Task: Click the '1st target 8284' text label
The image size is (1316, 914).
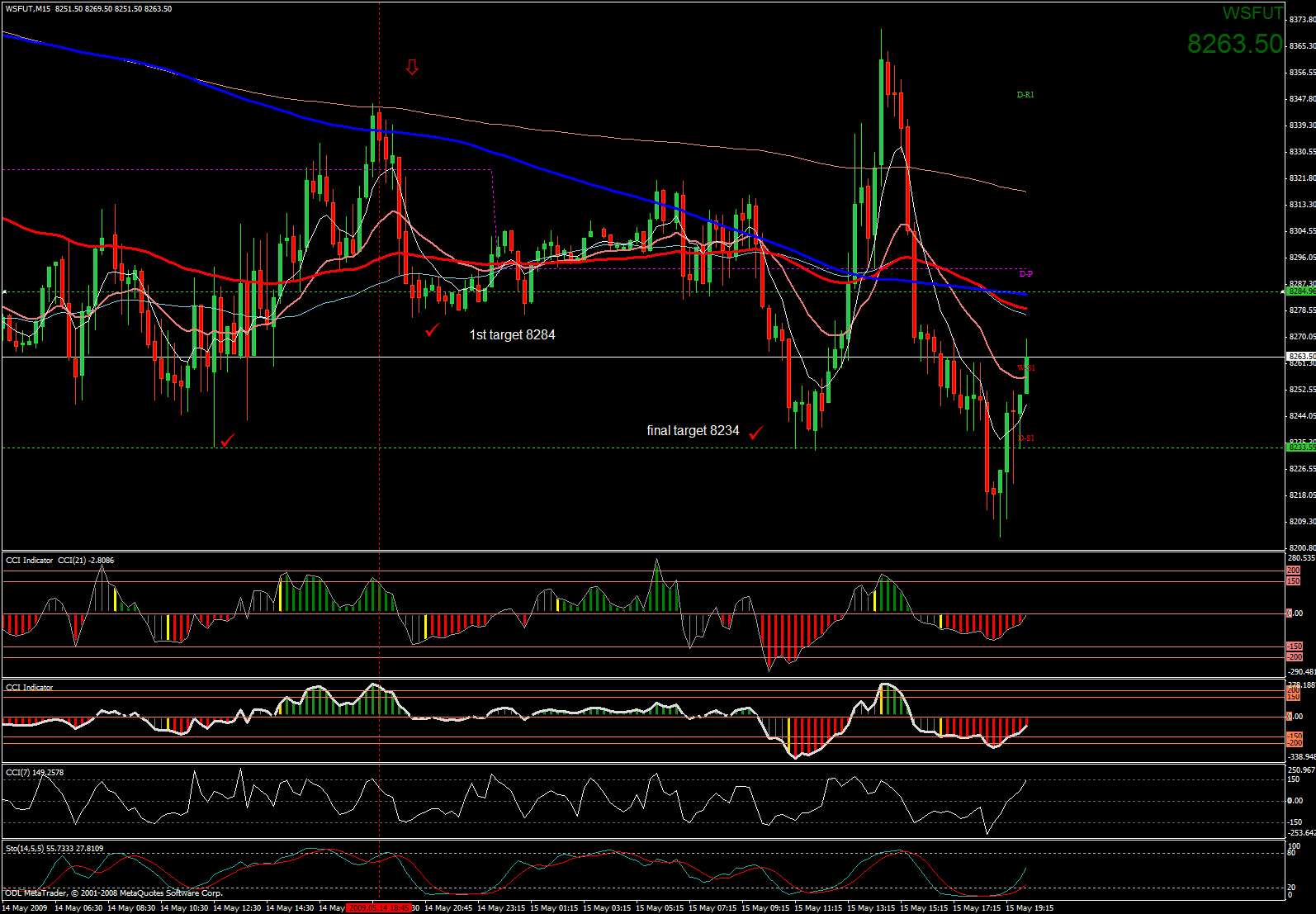Action: [x=512, y=334]
